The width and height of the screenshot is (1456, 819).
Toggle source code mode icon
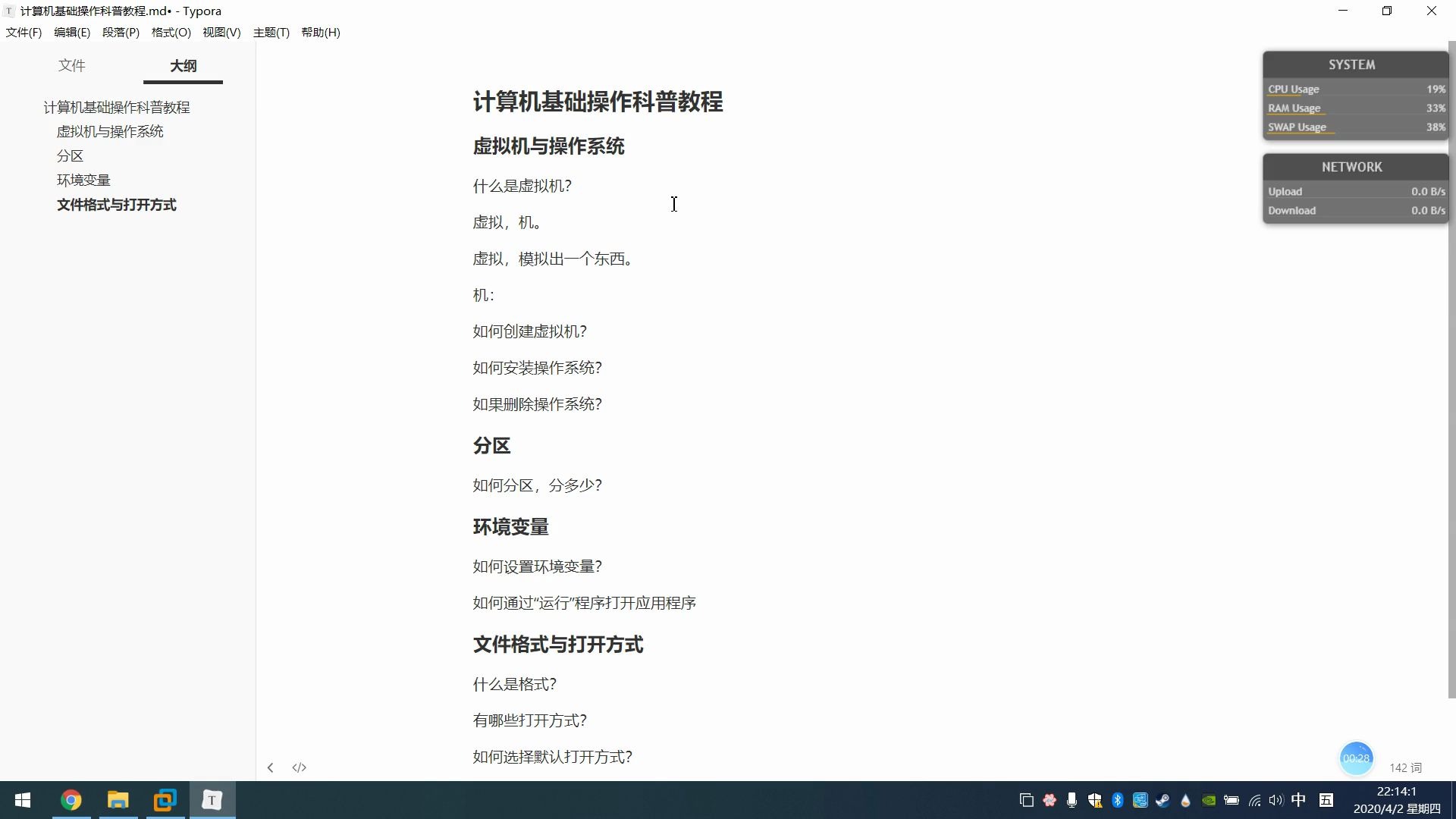point(299,767)
